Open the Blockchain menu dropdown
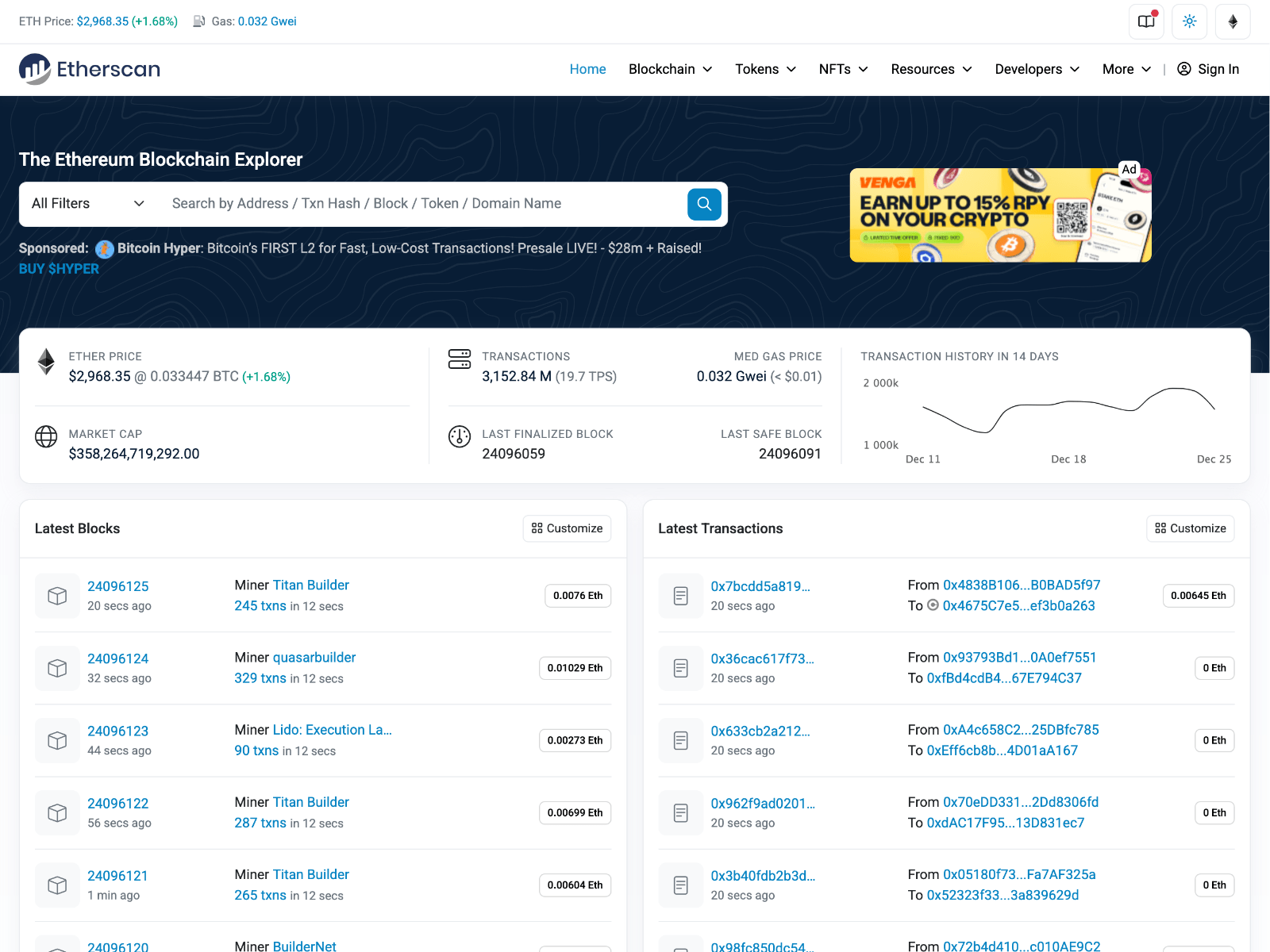 pyautogui.click(x=670, y=69)
